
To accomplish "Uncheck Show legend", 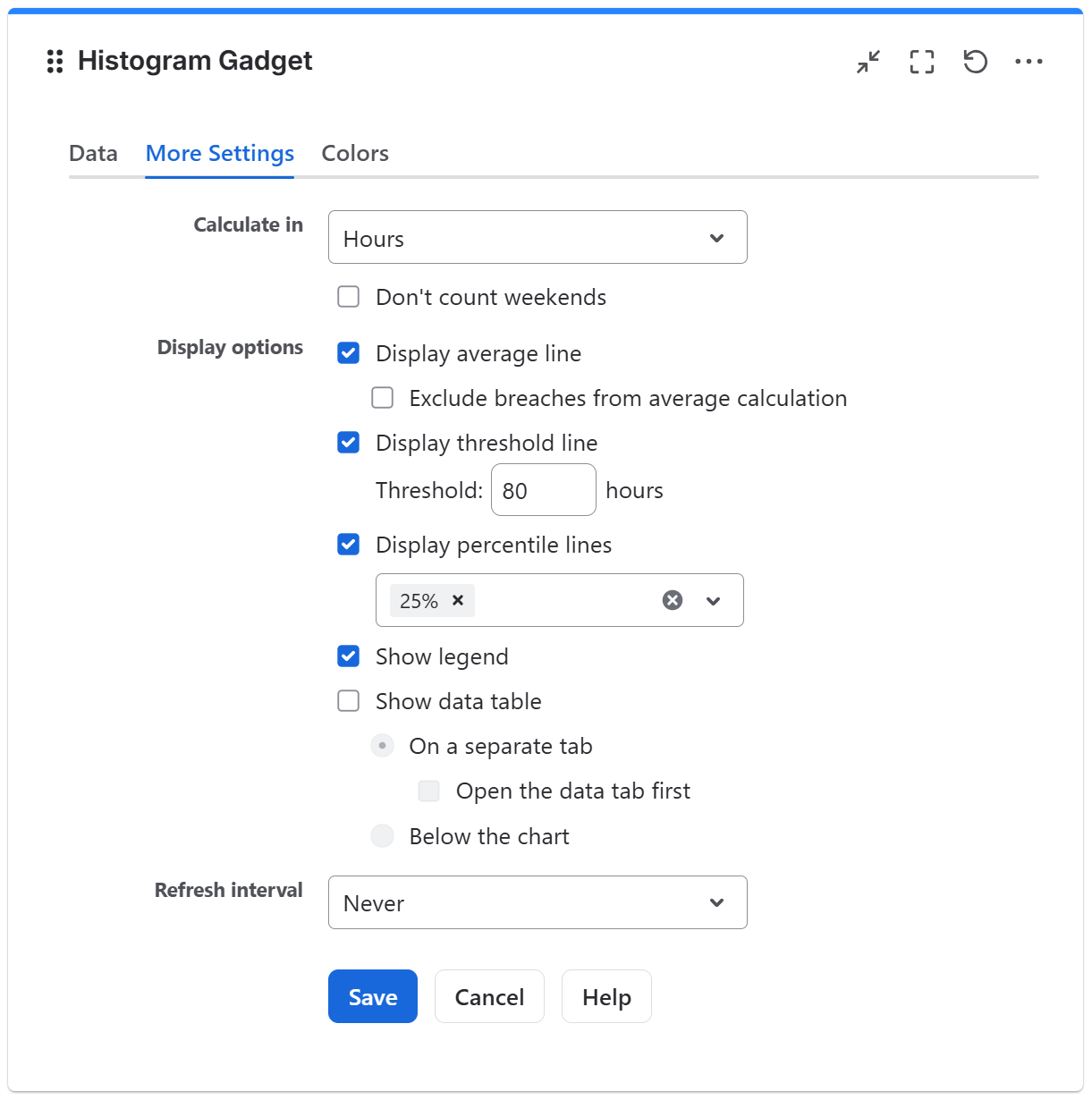I will pos(349,656).
